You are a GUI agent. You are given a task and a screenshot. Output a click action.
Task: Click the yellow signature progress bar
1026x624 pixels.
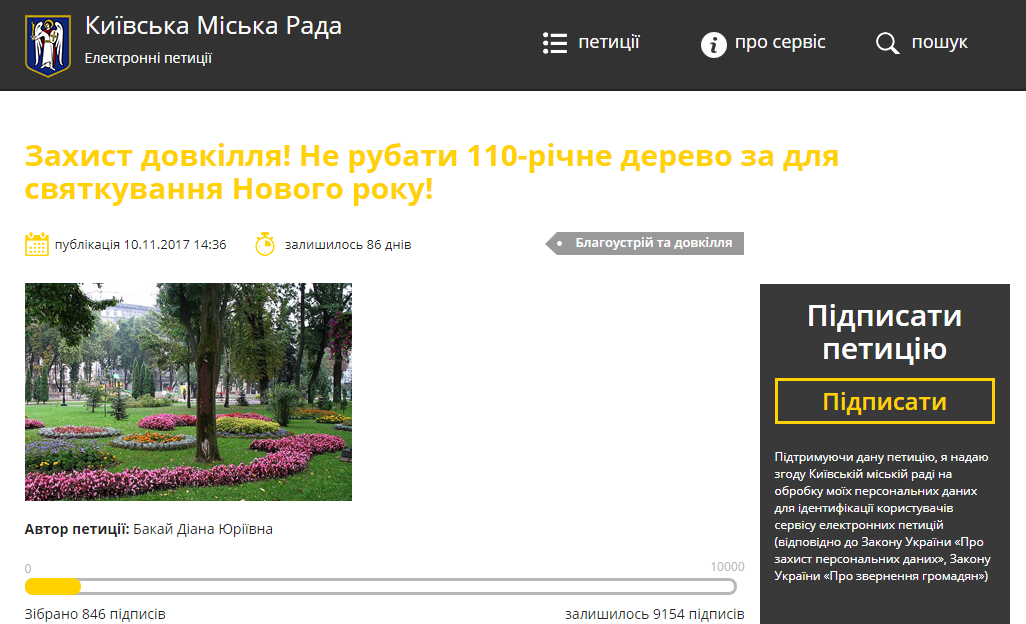click(52, 586)
